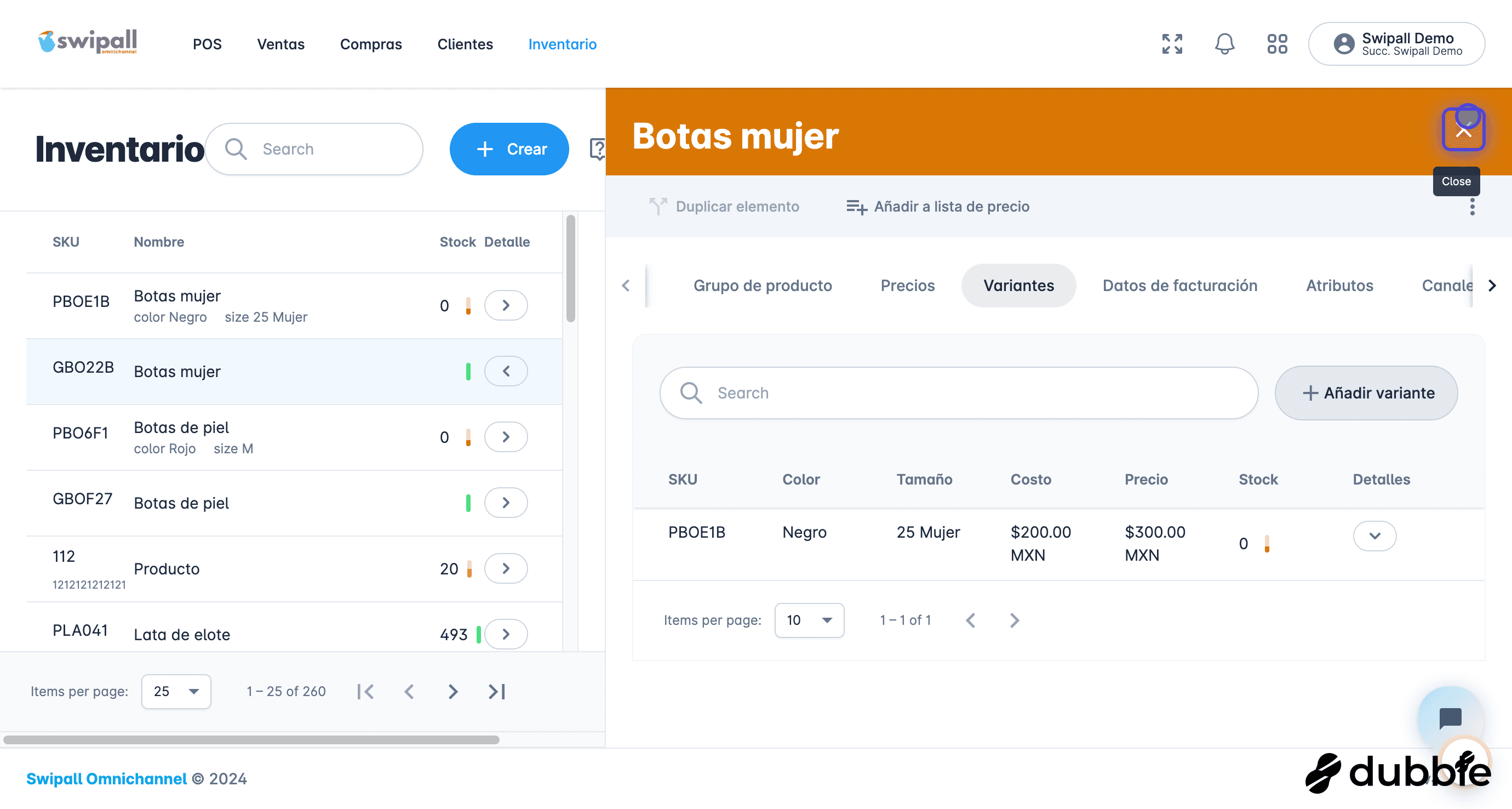1512x809 pixels.
Task: Open Inventario menu
Action: coord(562,44)
